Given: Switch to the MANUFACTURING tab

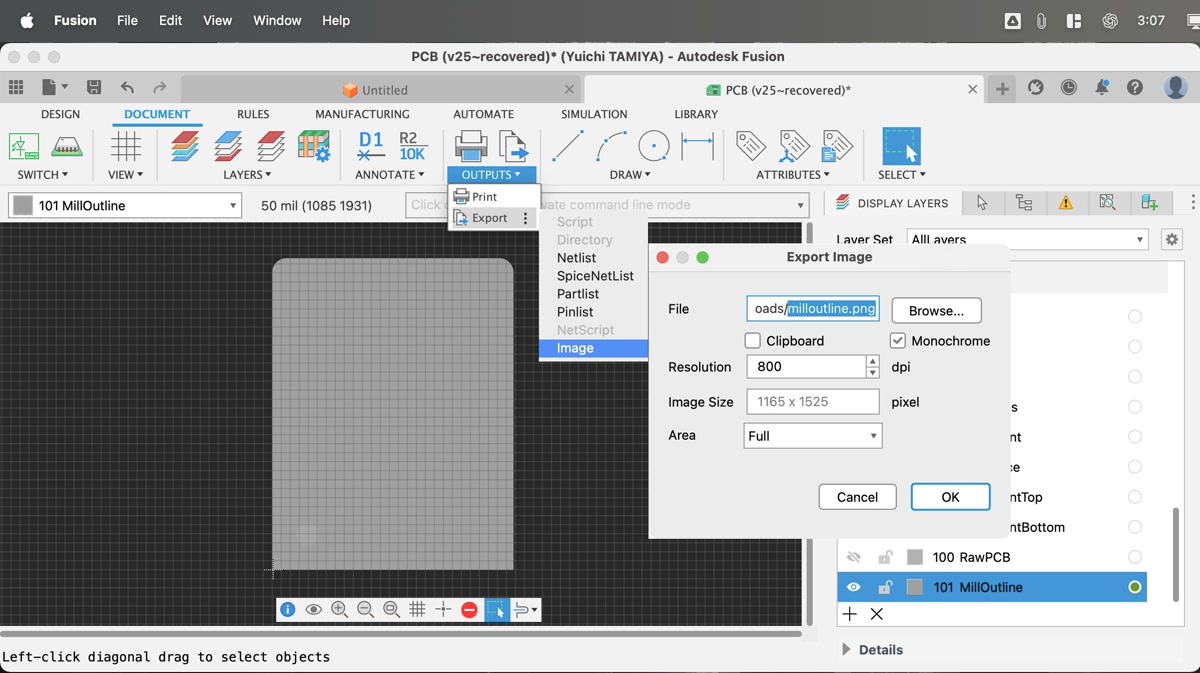Looking at the screenshot, I should 362,114.
